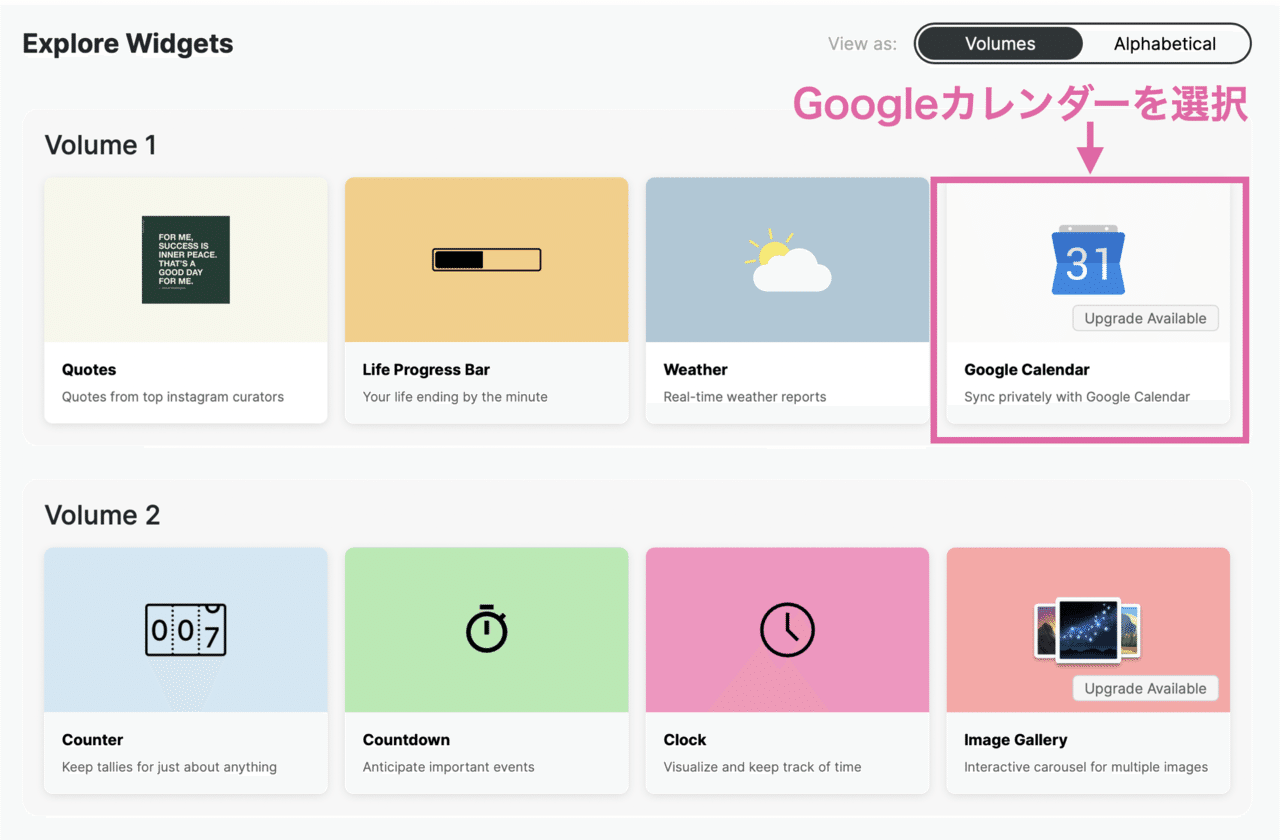This screenshot has height=840, width=1280.
Task: Select the Quotes widget's quote card icon
Action: 185,259
